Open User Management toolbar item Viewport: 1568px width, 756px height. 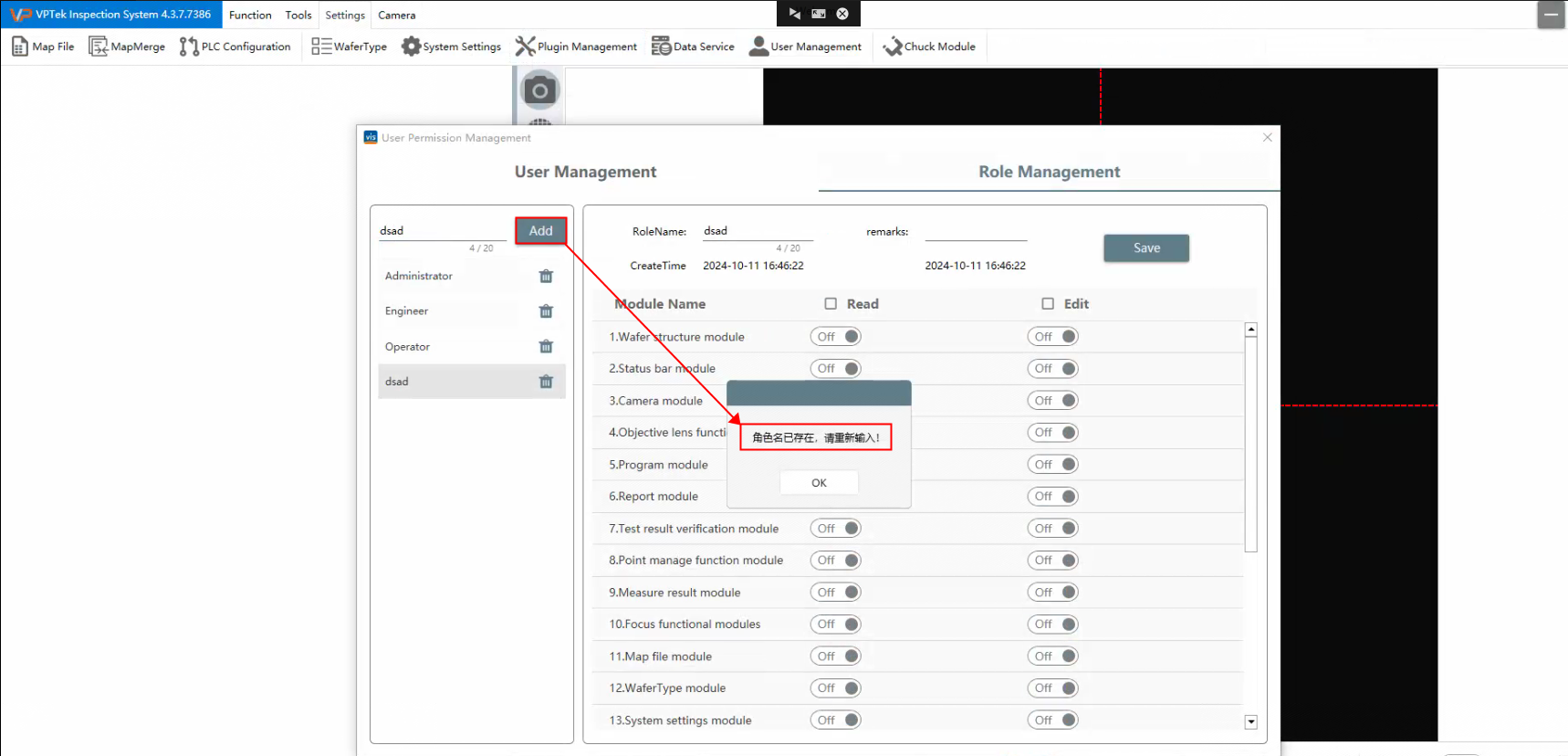[x=805, y=47]
